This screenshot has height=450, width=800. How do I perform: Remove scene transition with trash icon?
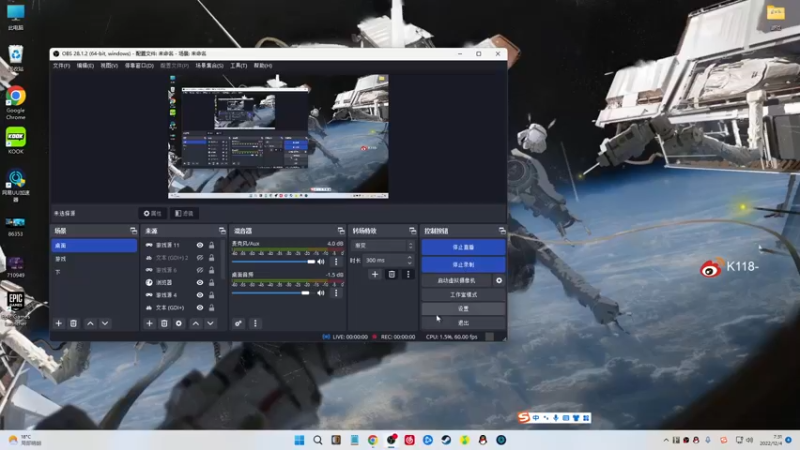pyautogui.click(x=391, y=274)
